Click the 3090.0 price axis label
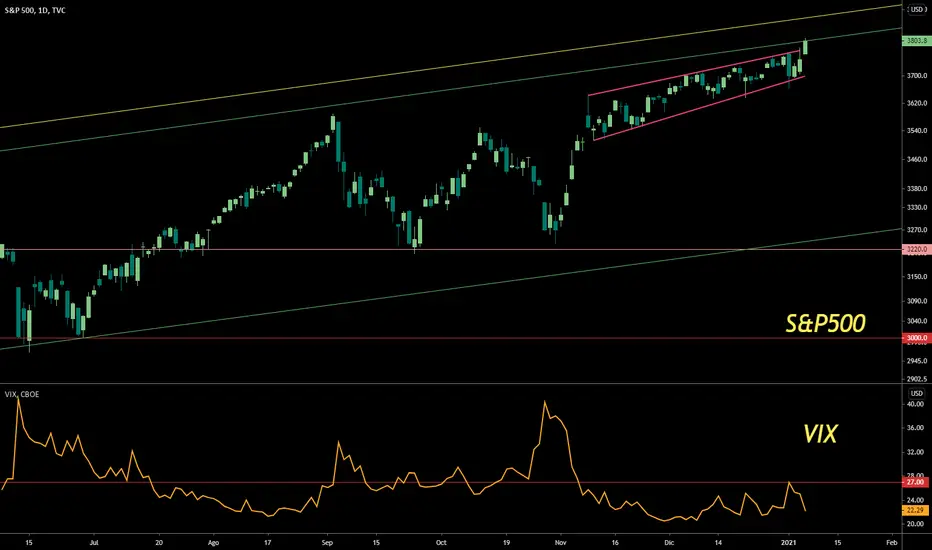The height and width of the screenshot is (550, 932). pos(917,301)
